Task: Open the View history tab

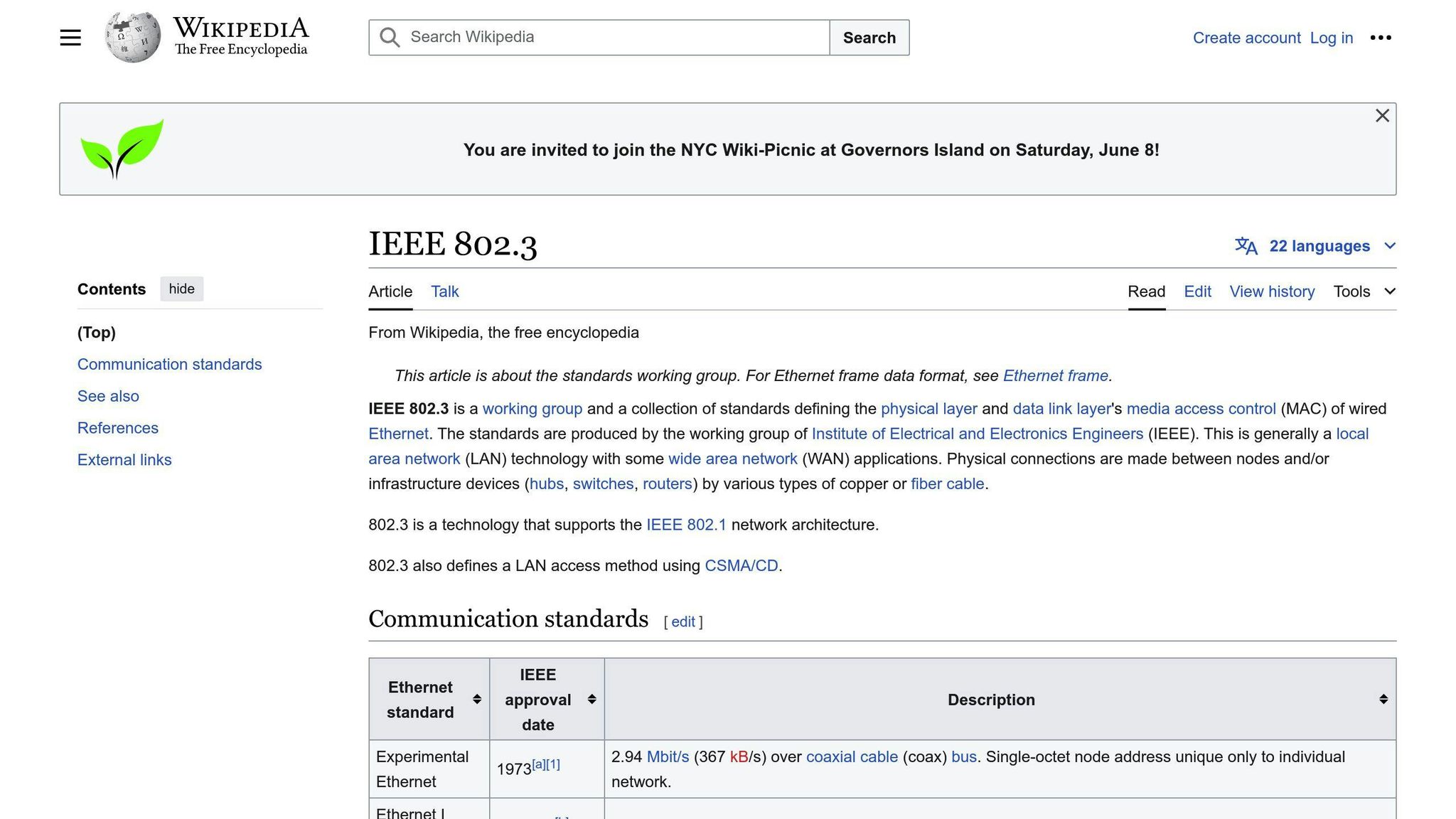Action: point(1272,291)
